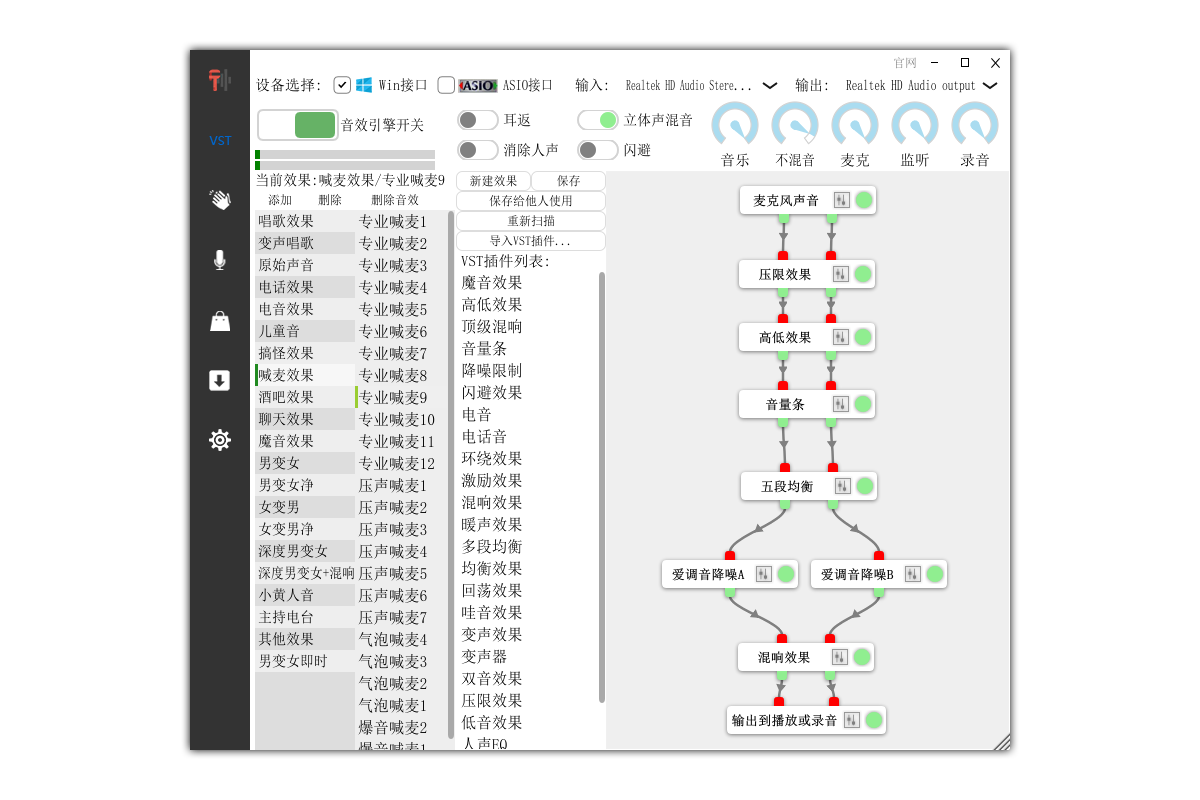1200x800 pixels.
Task: Open the clapping hands sound effects panel
Action: tap(220, 200)
